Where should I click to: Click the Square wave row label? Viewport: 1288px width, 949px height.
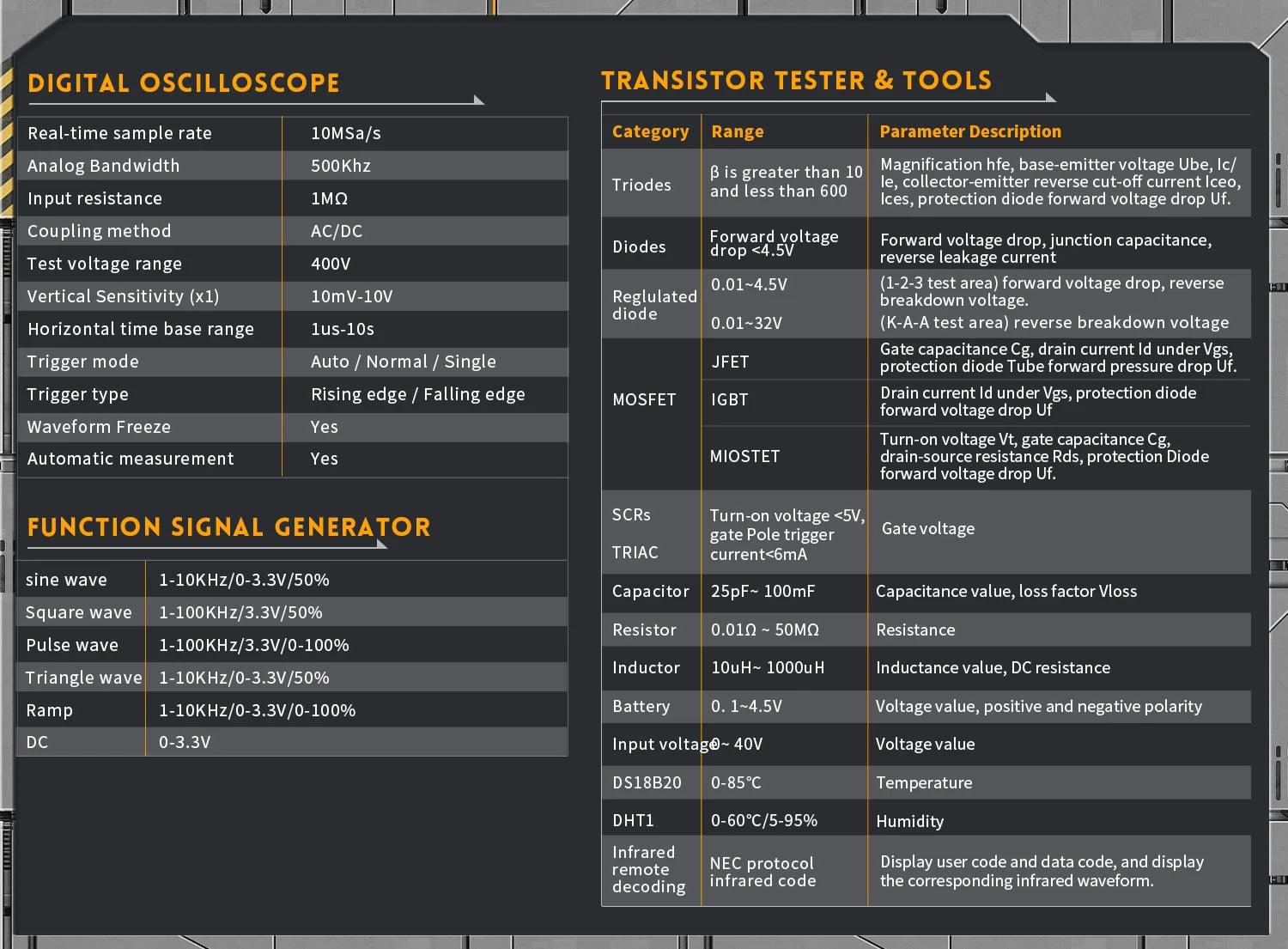(x=79, y=612)
